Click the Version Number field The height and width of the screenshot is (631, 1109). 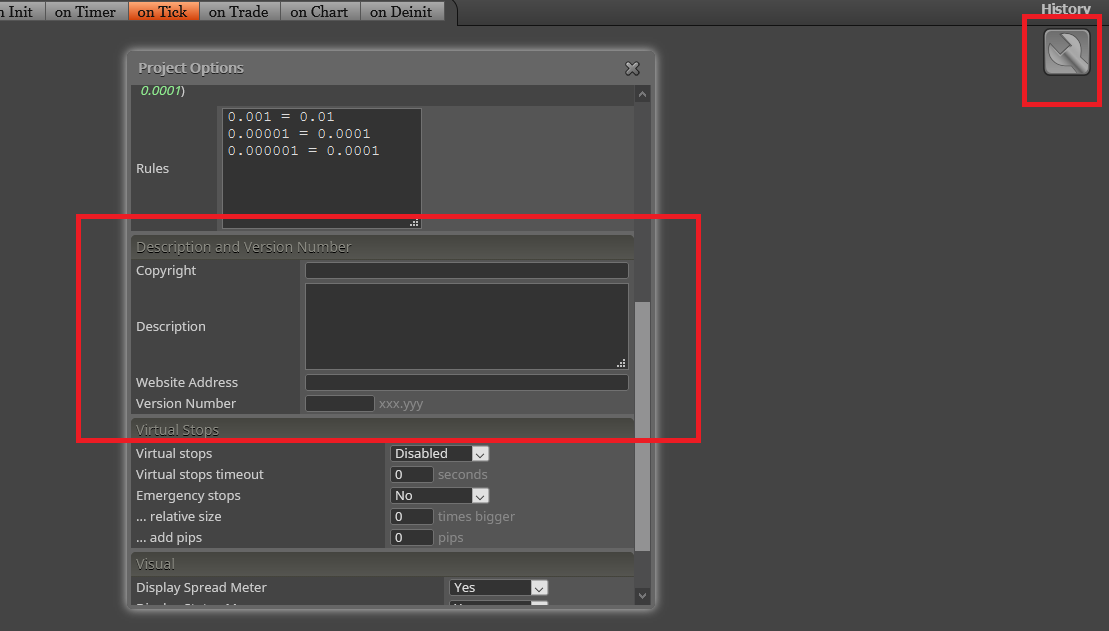[x=339, y=403]
